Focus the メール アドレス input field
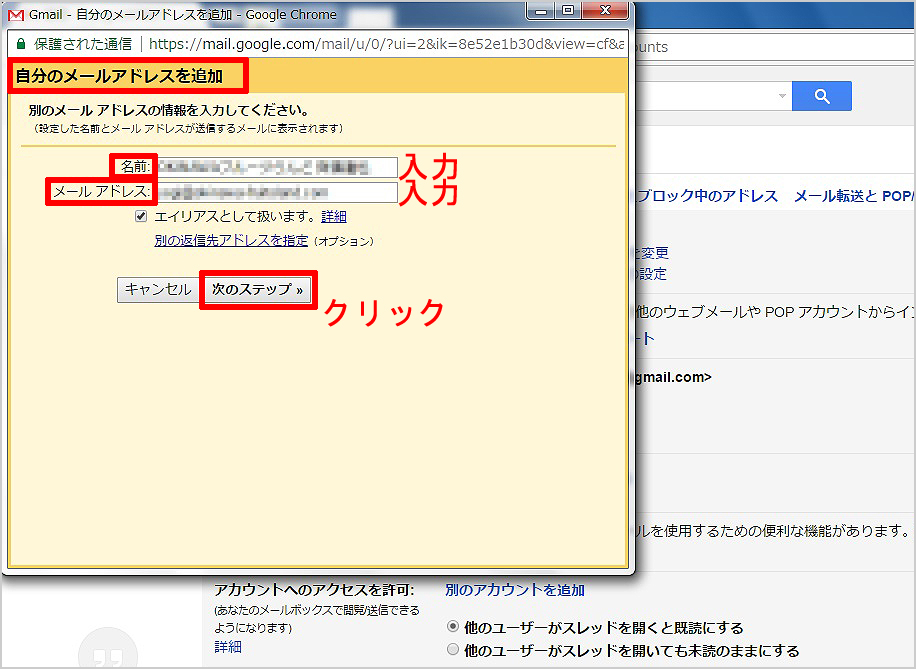The width and height of the screenshot is (916, 669). [x=276, y=192]
